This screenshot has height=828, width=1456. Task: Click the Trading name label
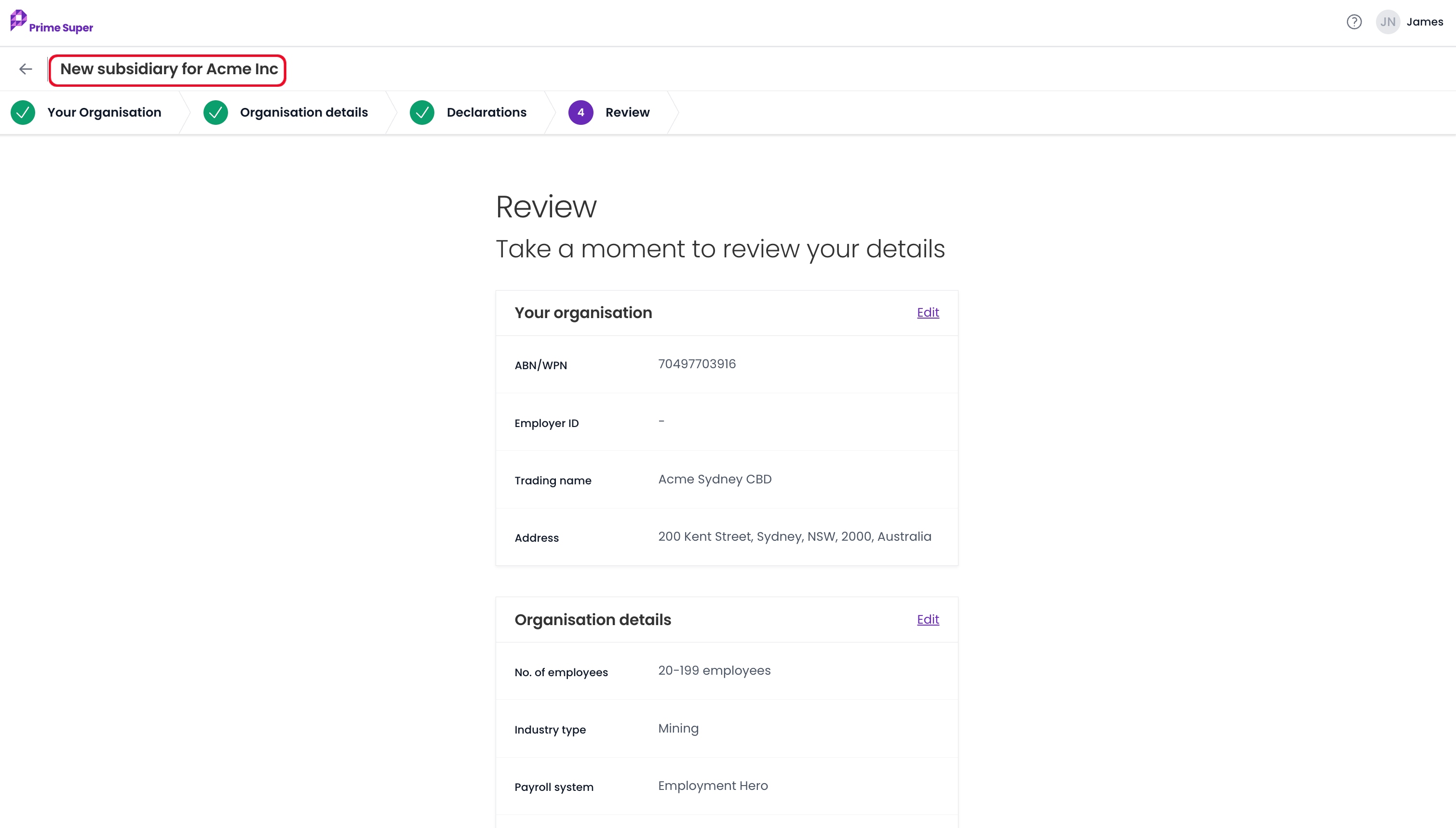click(x=553, y=481)
